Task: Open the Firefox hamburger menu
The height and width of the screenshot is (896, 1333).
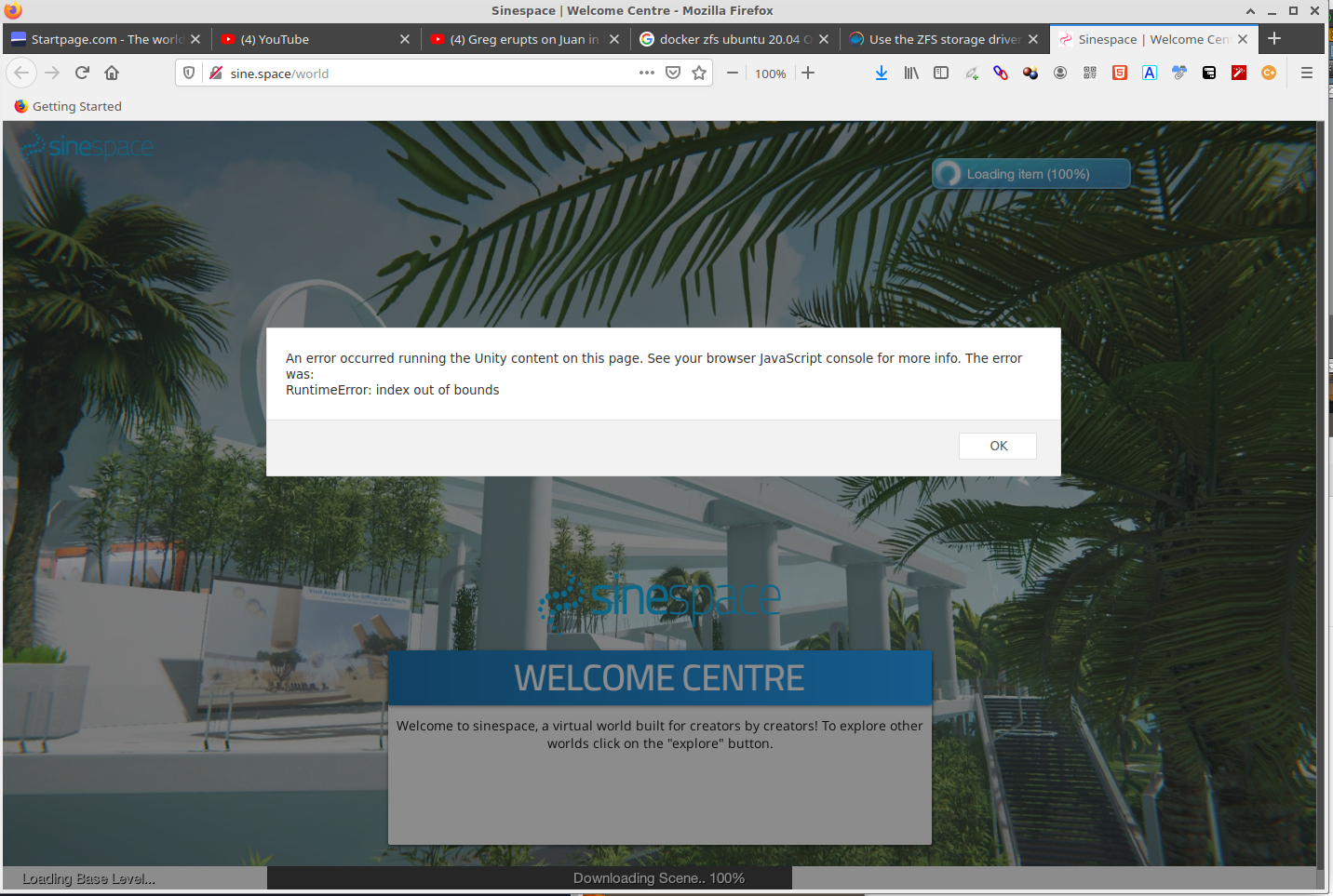Action: point(1307,73)
